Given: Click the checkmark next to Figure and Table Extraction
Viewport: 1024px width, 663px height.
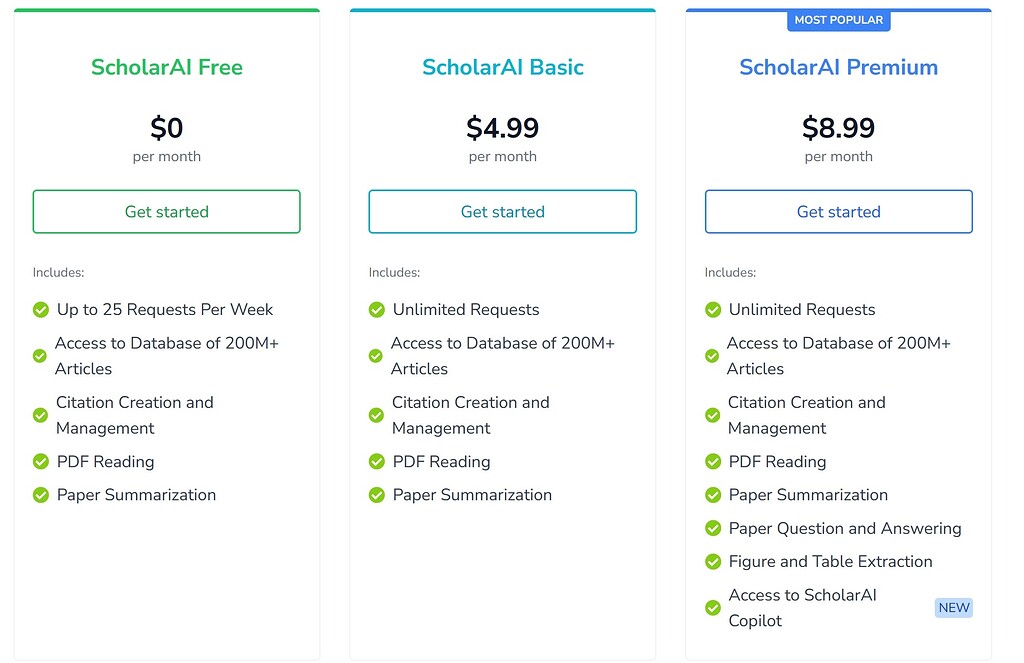Looking at the screenshot, I should [713, 561].
